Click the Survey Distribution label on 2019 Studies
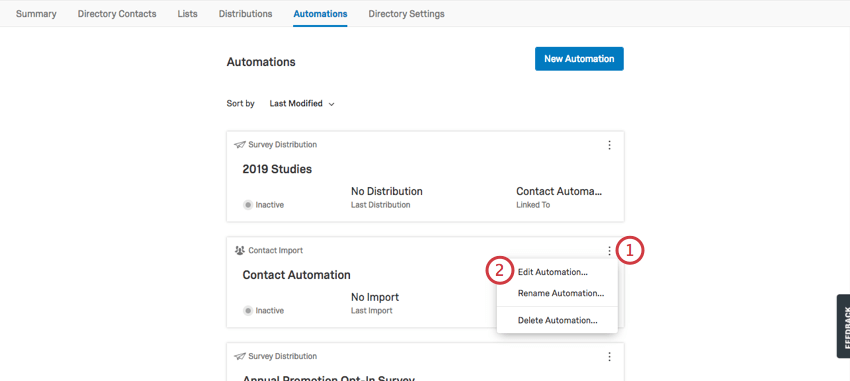Image resolution: width=850 pixels, height=381 pixels. coord(282,145)
